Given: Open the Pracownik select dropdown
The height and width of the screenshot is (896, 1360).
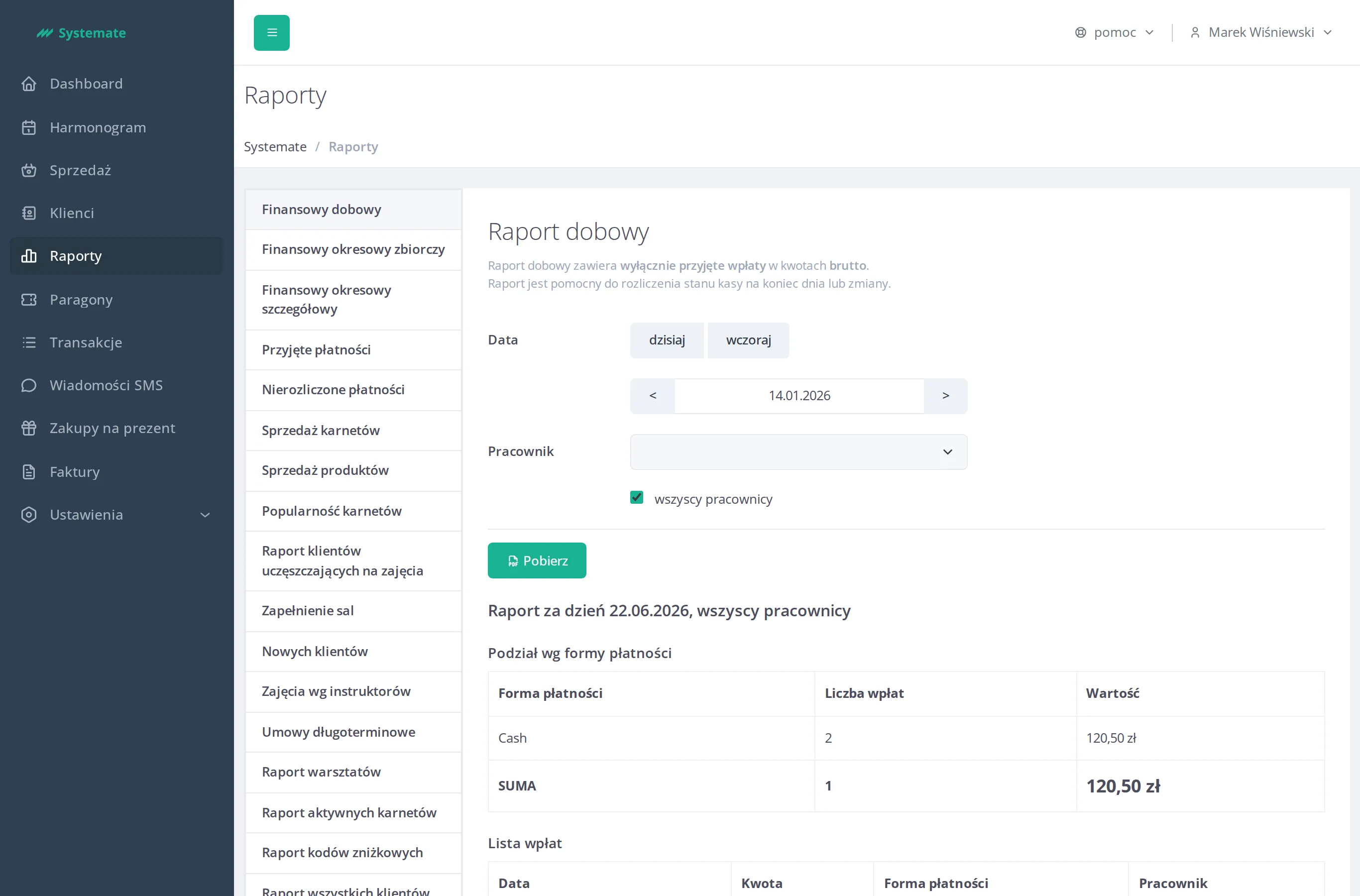Looking at the screenshot, I should point(798,452).
